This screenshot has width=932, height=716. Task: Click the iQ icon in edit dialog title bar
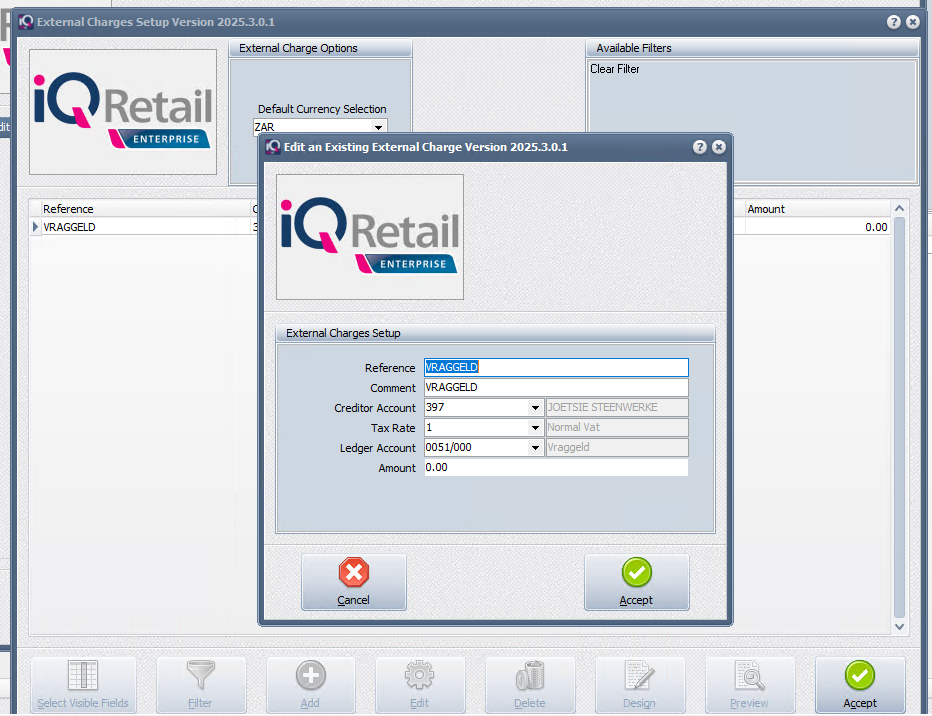point(273,147)
